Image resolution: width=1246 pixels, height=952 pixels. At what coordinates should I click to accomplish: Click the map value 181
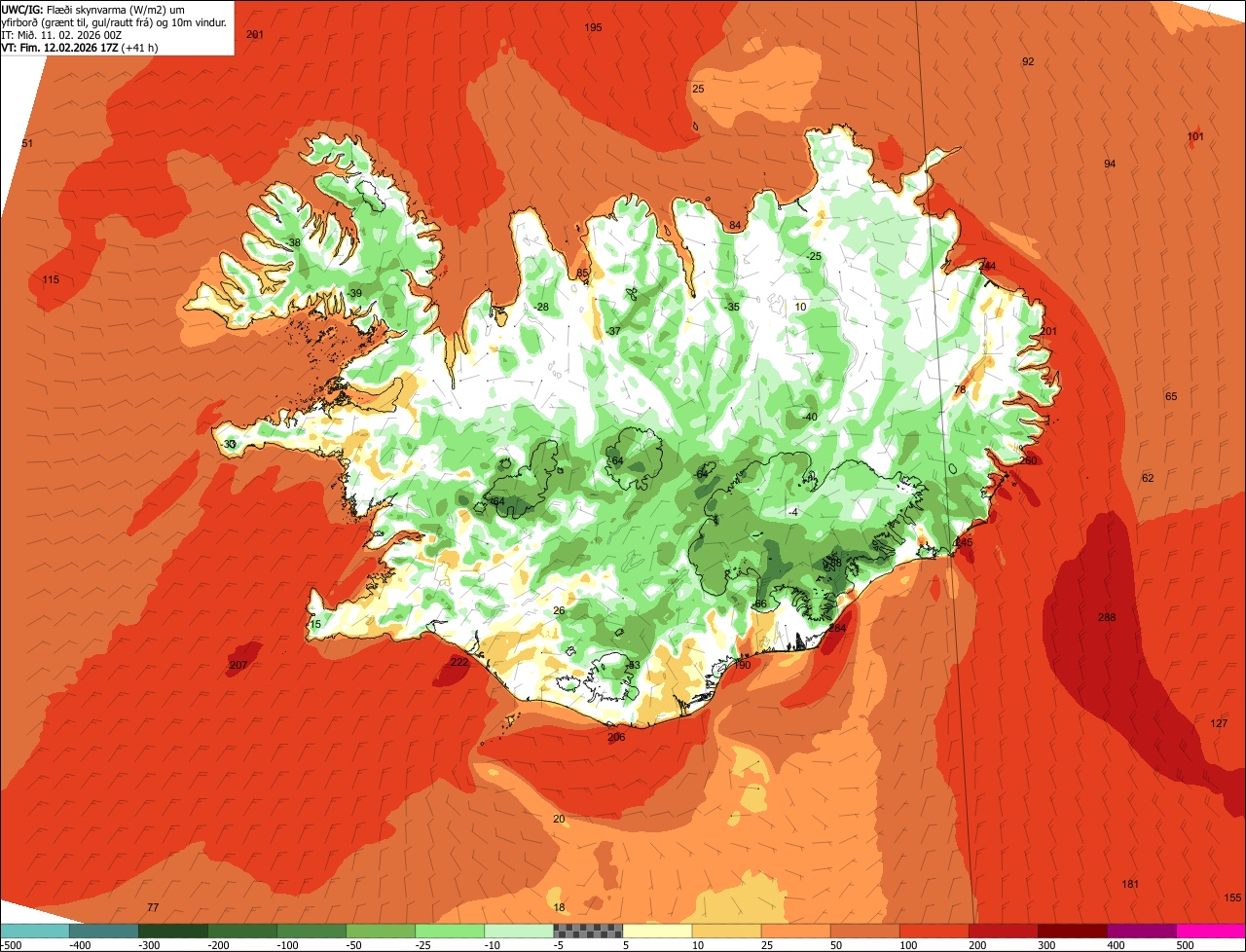(x=1130, y=884)
